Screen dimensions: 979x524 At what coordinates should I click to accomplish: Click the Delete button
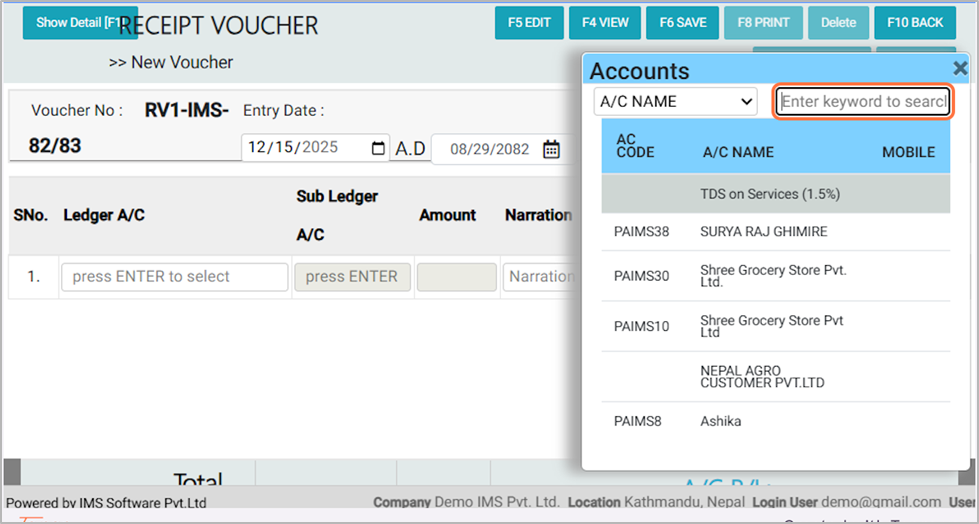pyautogui.click(x=838, y=22)
